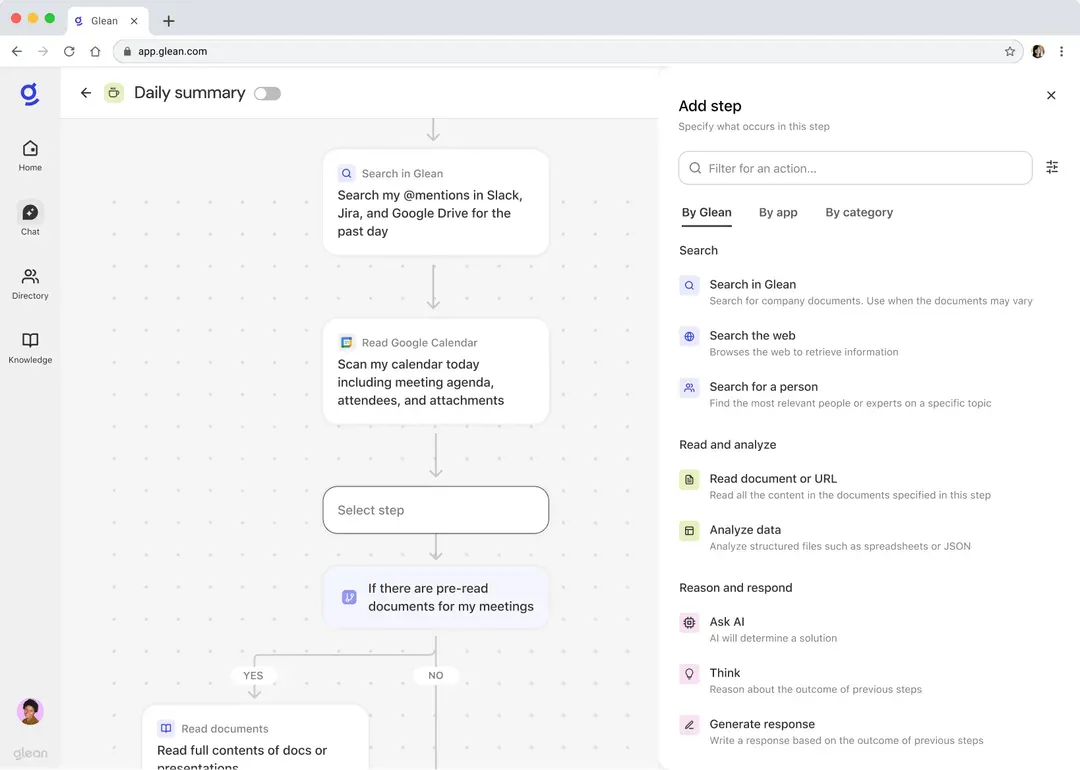Click the browser home button

point(95,51)
